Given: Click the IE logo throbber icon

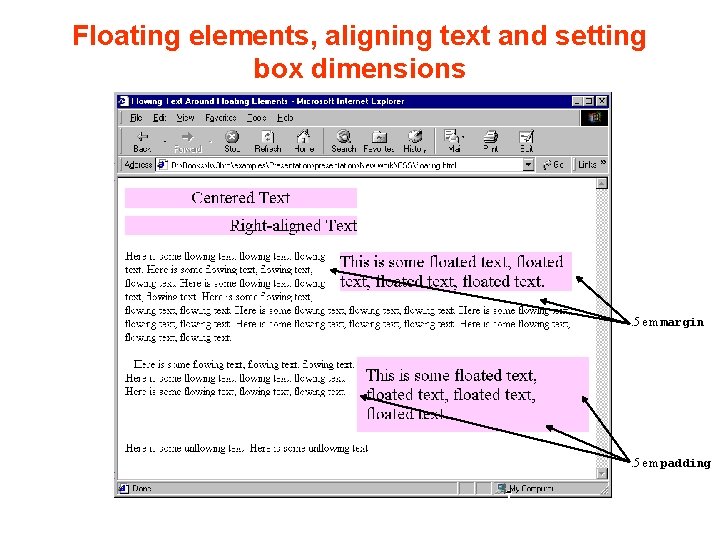Looking at the screenshot, I should pyautogui.click(x=594, y=118).
